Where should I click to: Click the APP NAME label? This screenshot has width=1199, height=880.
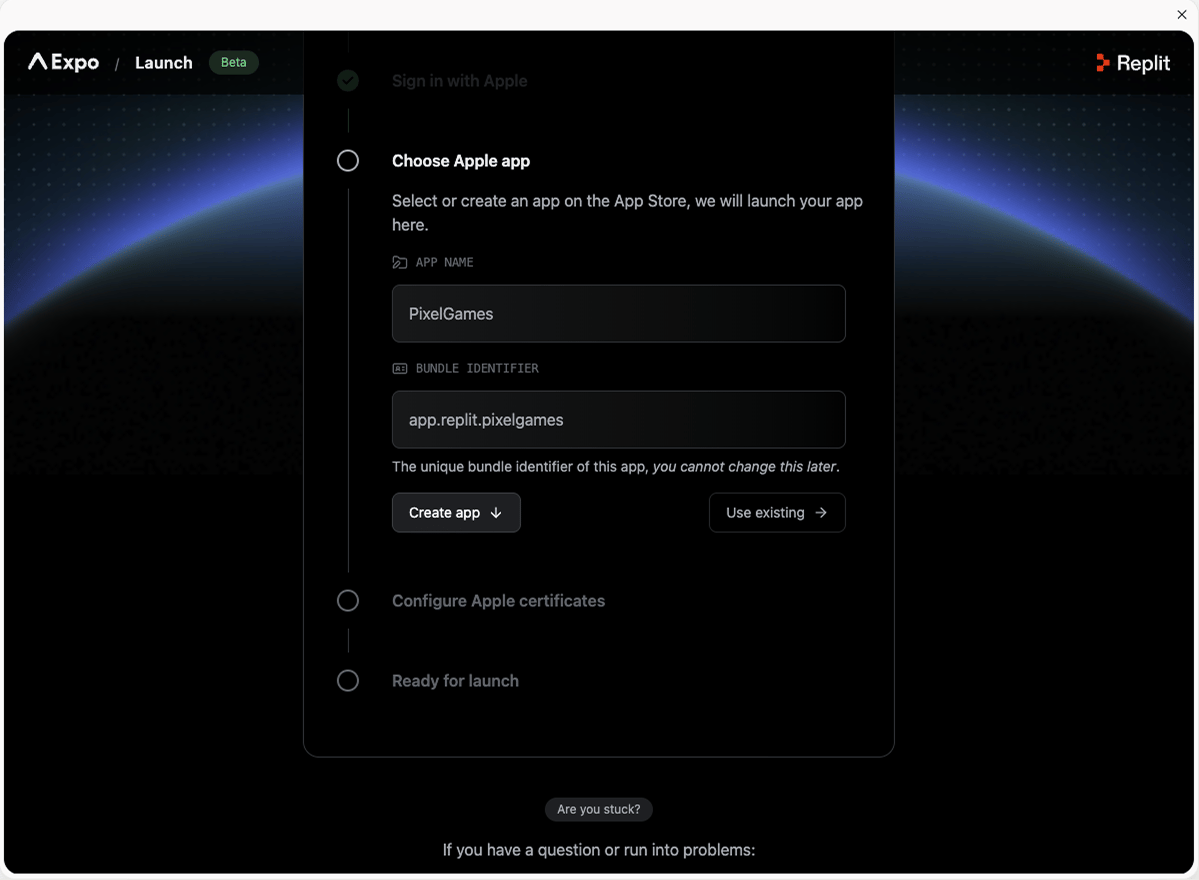pos(444,262)
